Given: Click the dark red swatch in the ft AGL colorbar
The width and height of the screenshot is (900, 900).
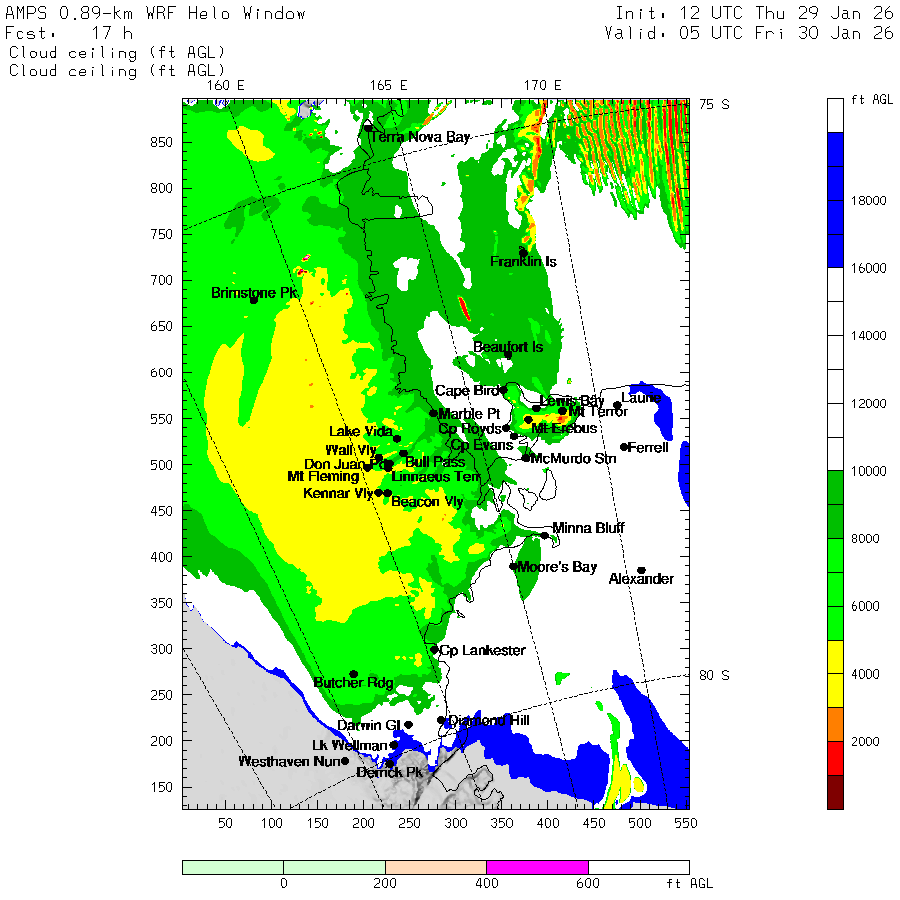Looking at the screenshot, I should point(835,792).
